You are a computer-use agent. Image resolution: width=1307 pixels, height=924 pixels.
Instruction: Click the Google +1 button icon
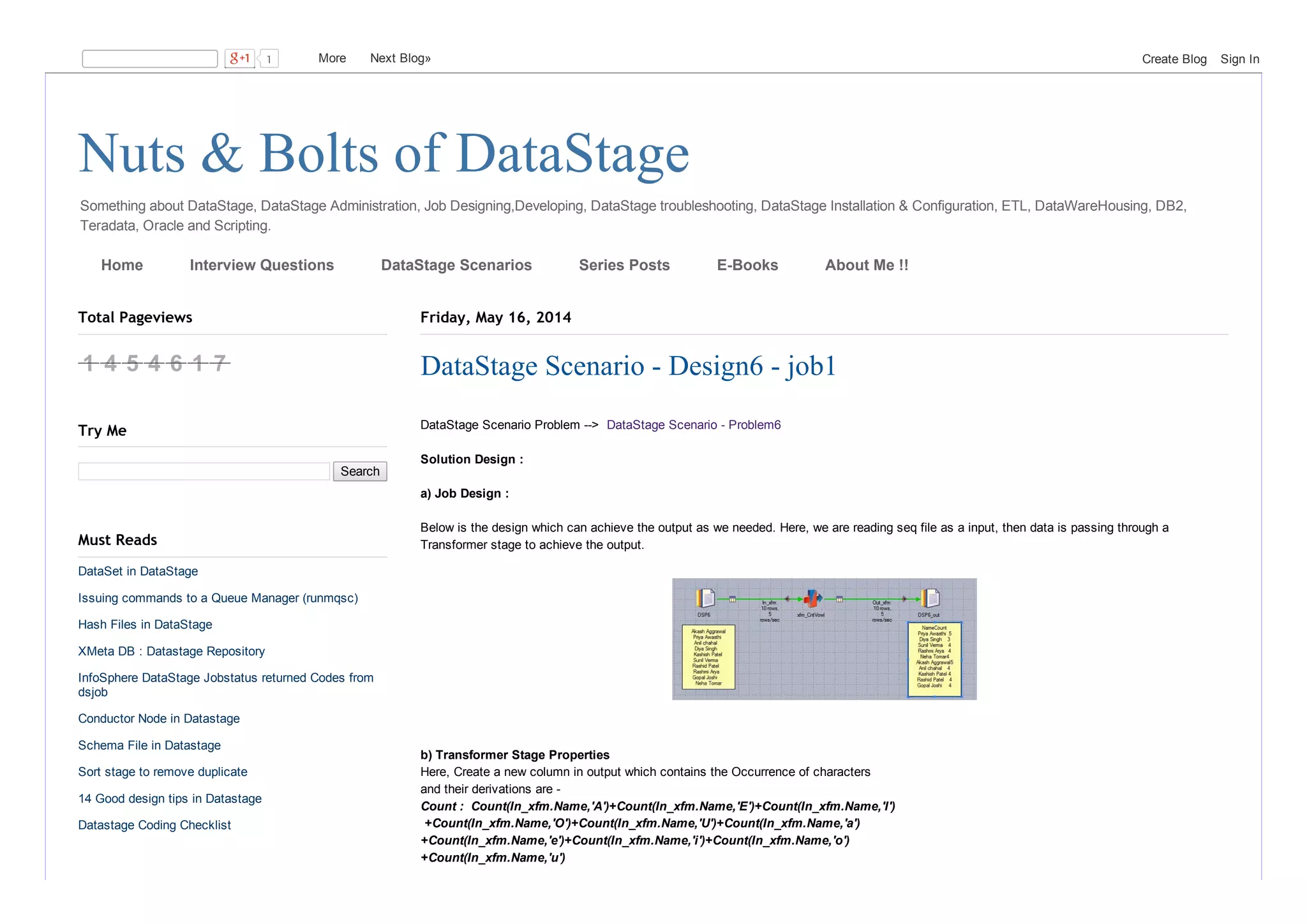point(239,59)
